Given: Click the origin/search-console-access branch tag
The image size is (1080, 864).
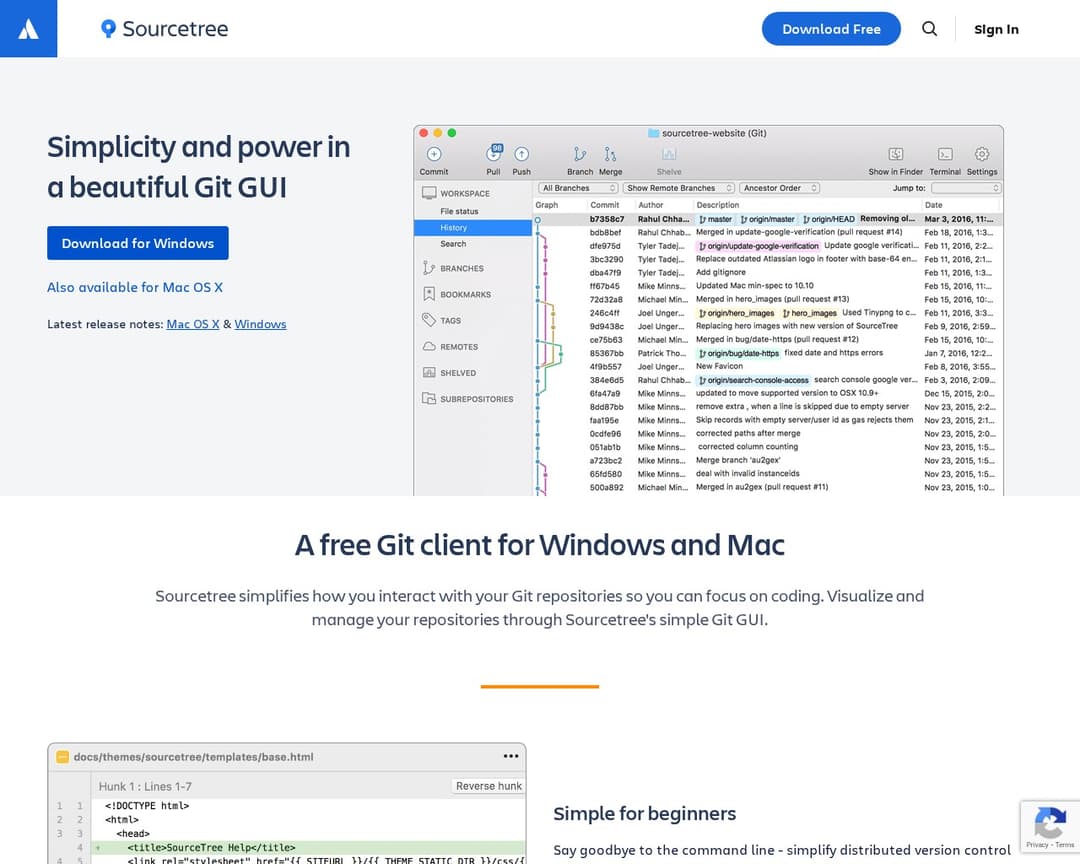Looking at the screenshot, I should point(754,380).
